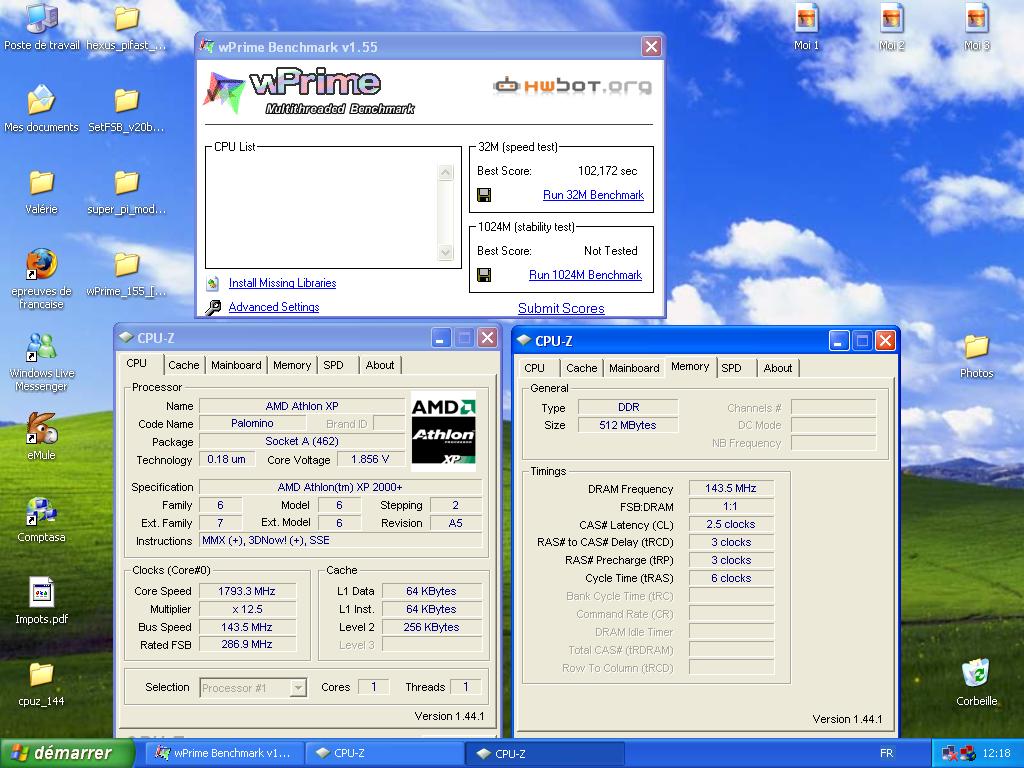Run the 1024M Benchmark

[x=585, y=276]
